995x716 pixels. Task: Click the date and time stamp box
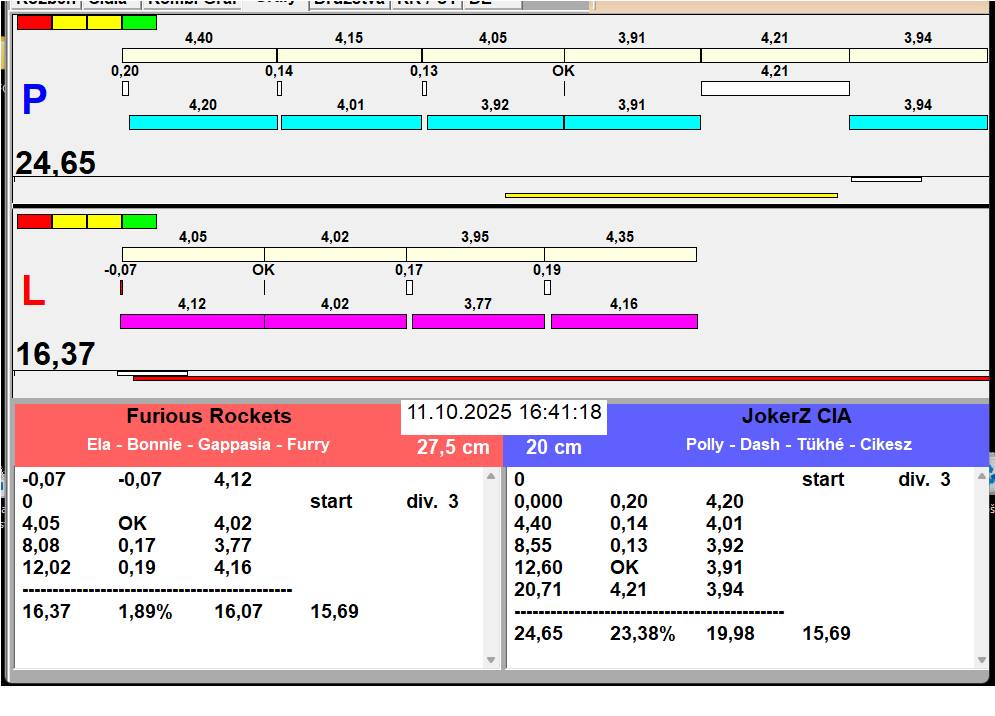tap(504, 413)
